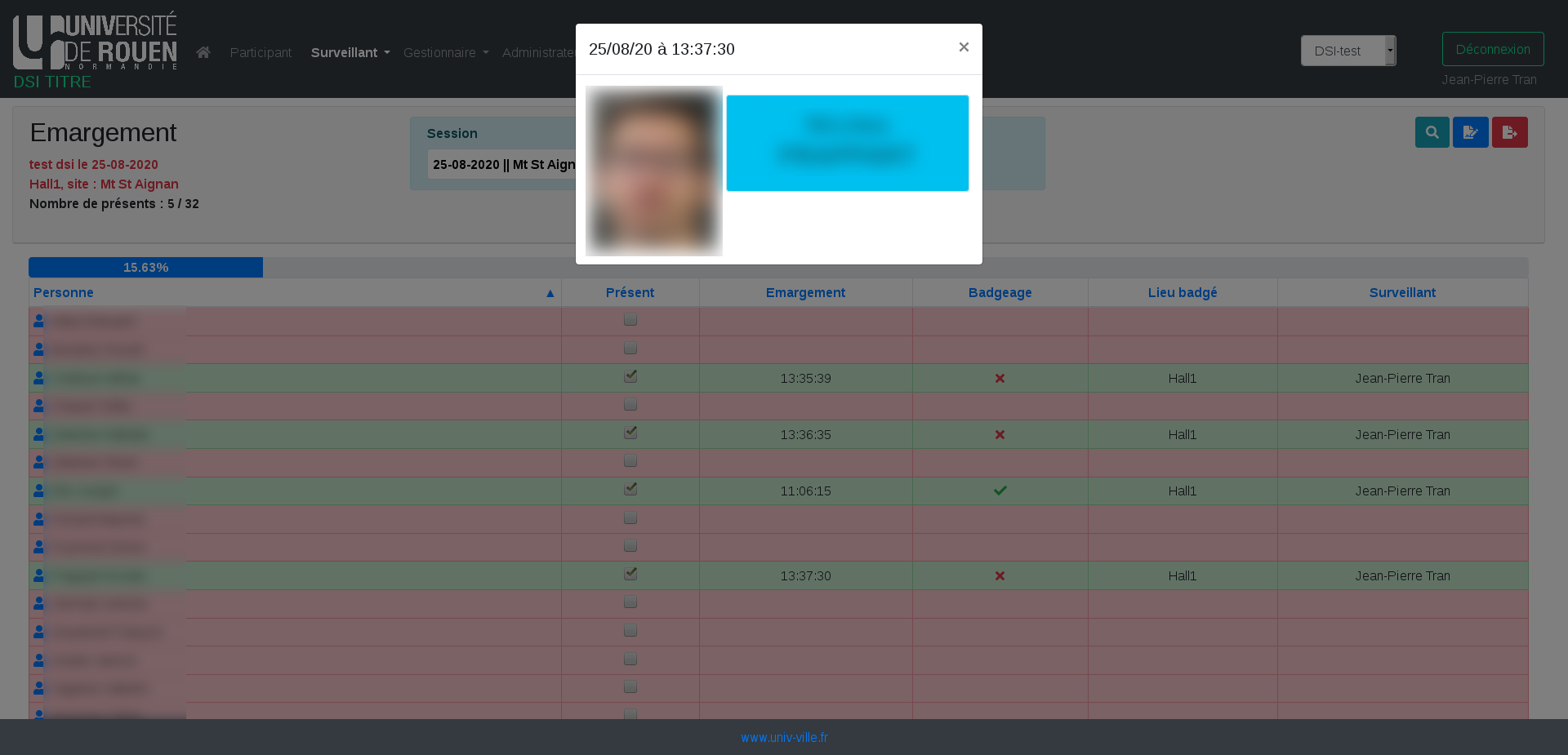Open the DSI-test context selector
1568x755 pixels.
point(1347,51)
